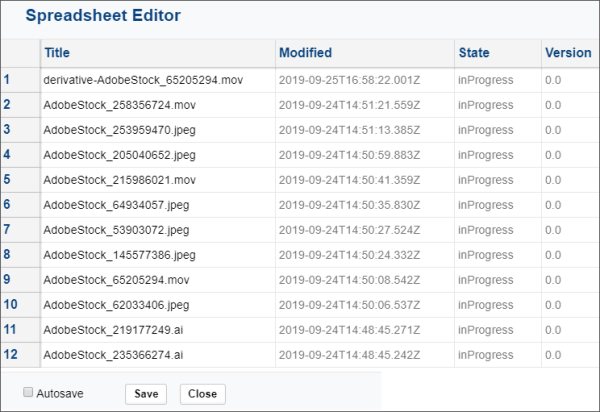Image resolution: width=600 pixels, height=412 pixels.
Task: Click title cell AdobeStock_145577386.jpeg
Action: (158, 255)
